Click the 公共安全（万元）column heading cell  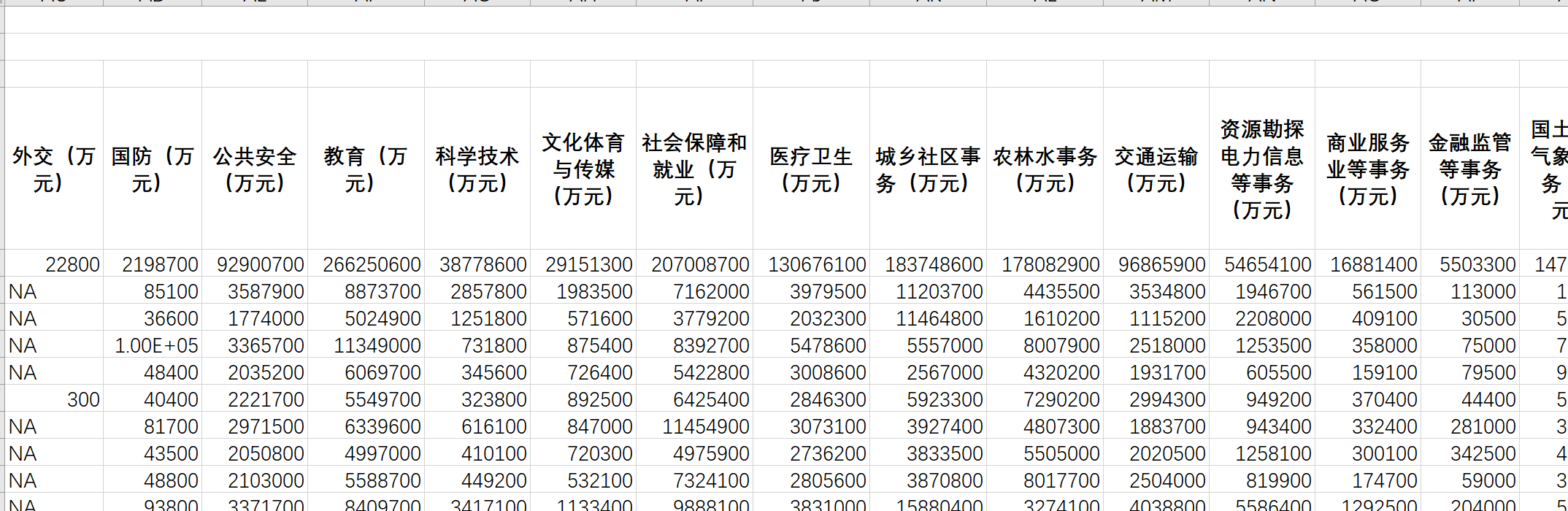pos(255,169)
